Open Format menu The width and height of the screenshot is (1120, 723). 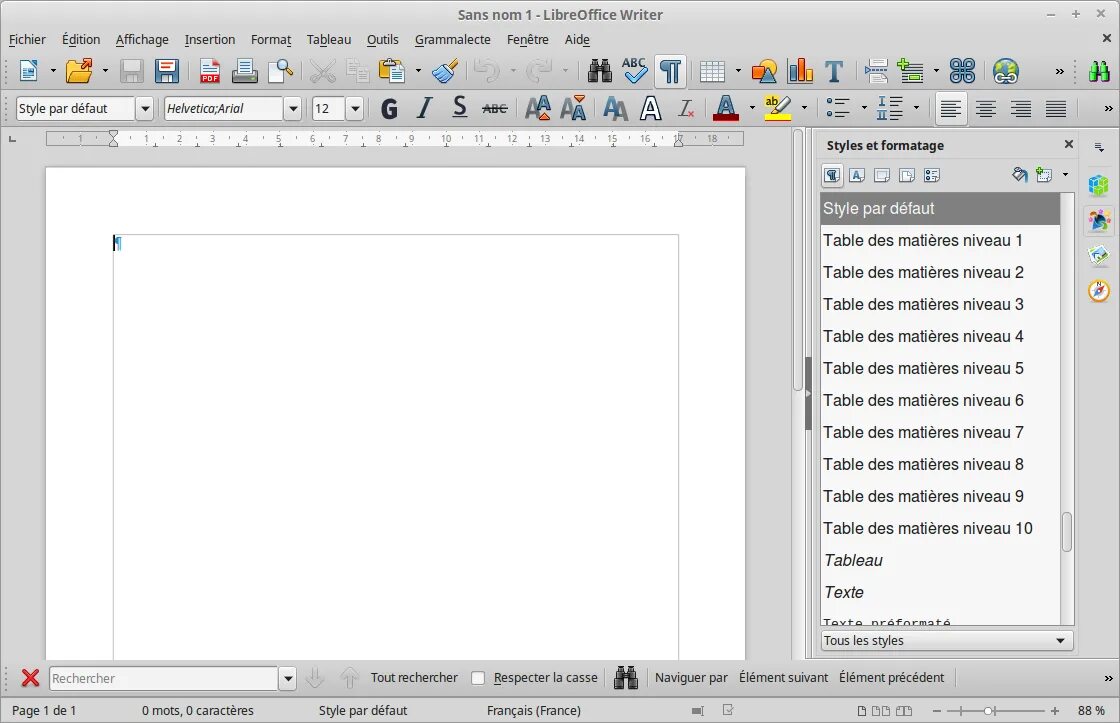271,39
